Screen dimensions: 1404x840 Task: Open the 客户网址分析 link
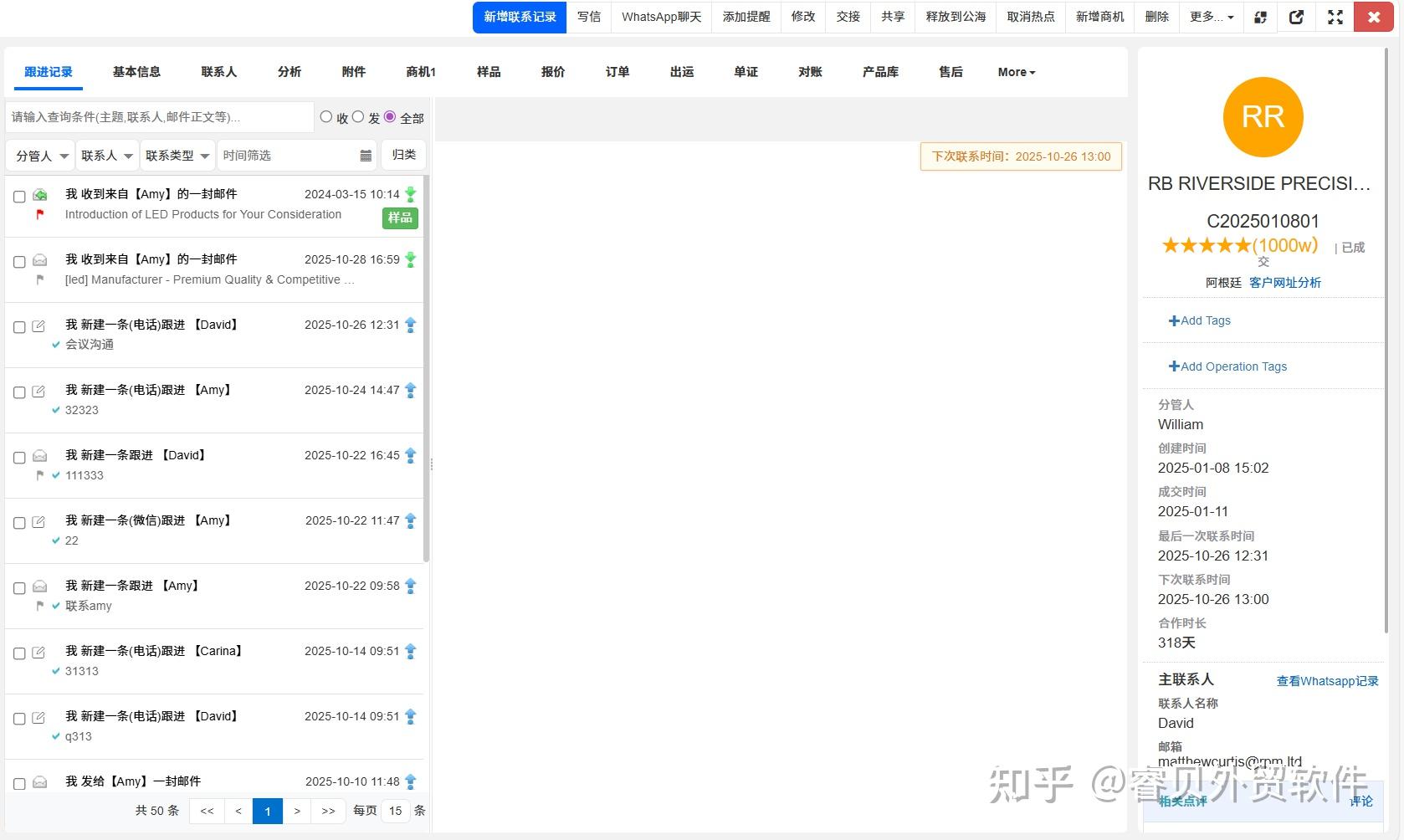click(1285, 283)
